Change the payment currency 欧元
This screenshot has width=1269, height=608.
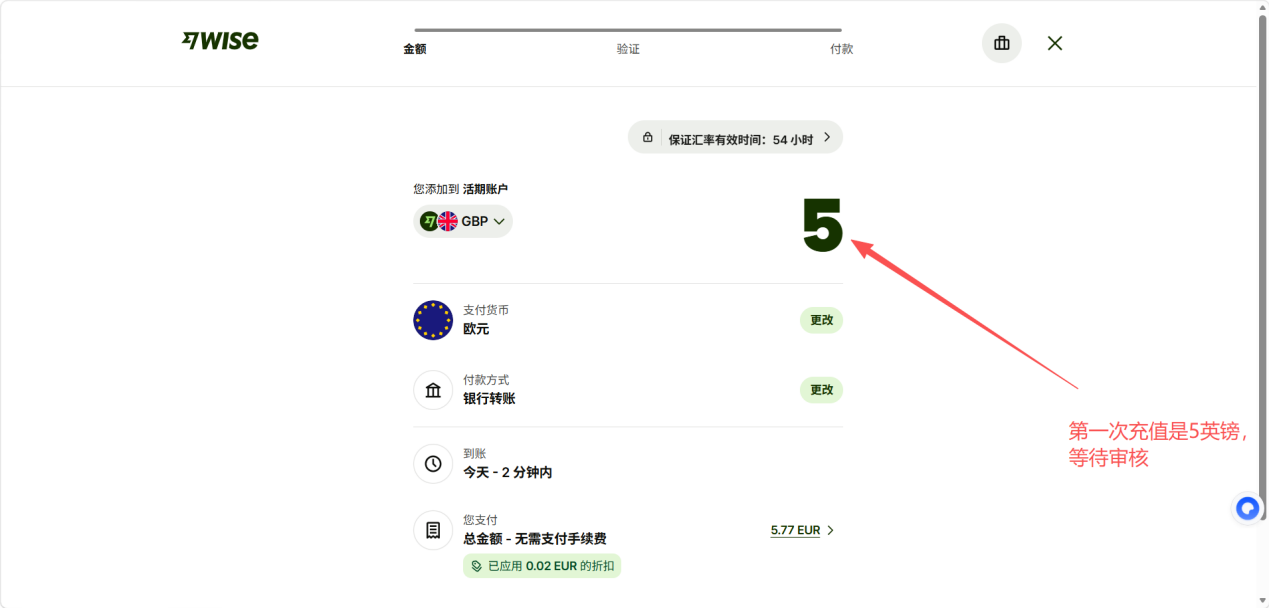[821, 320]
